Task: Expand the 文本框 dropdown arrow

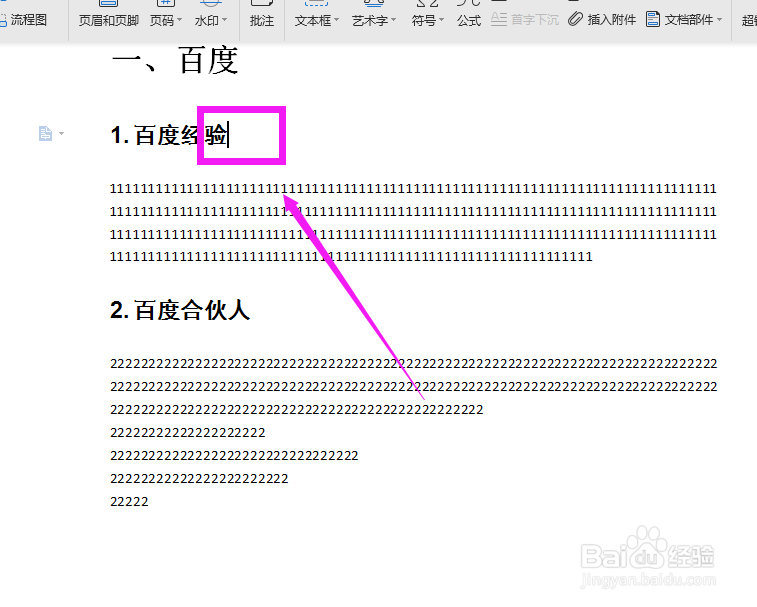Action: pyautogui.click(x=336, y=20)
